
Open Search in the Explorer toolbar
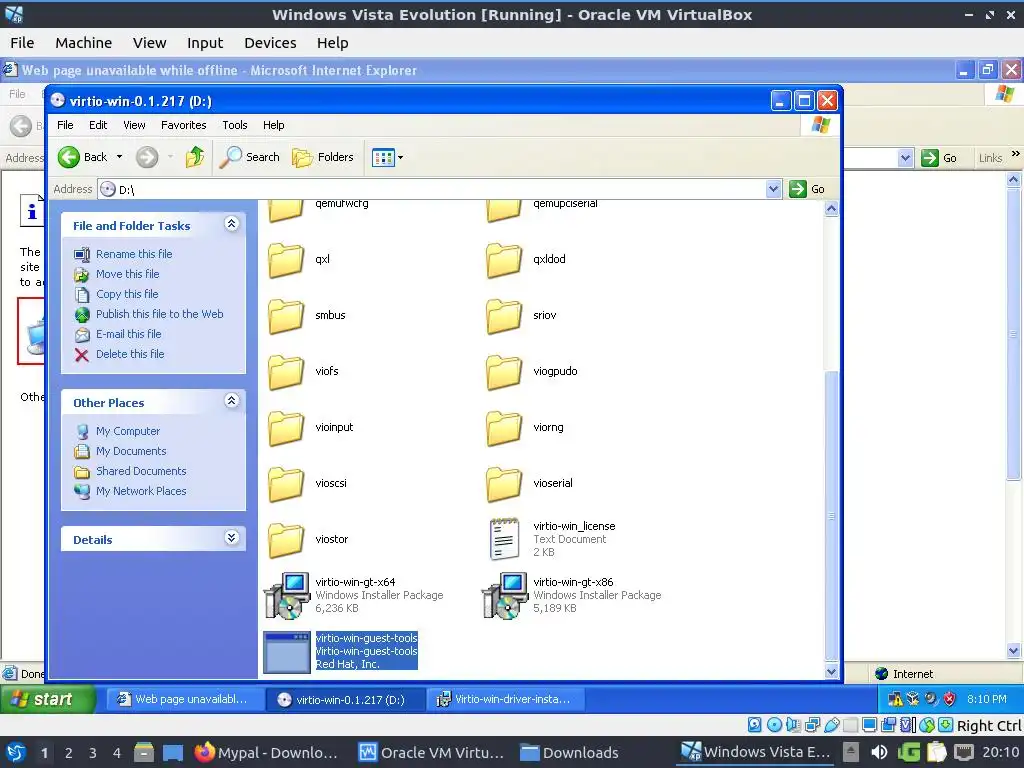point(249,157)
